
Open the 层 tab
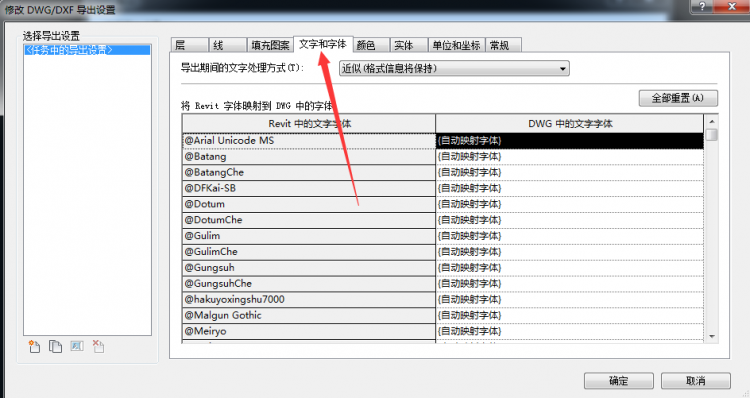[x=190, y=45]
